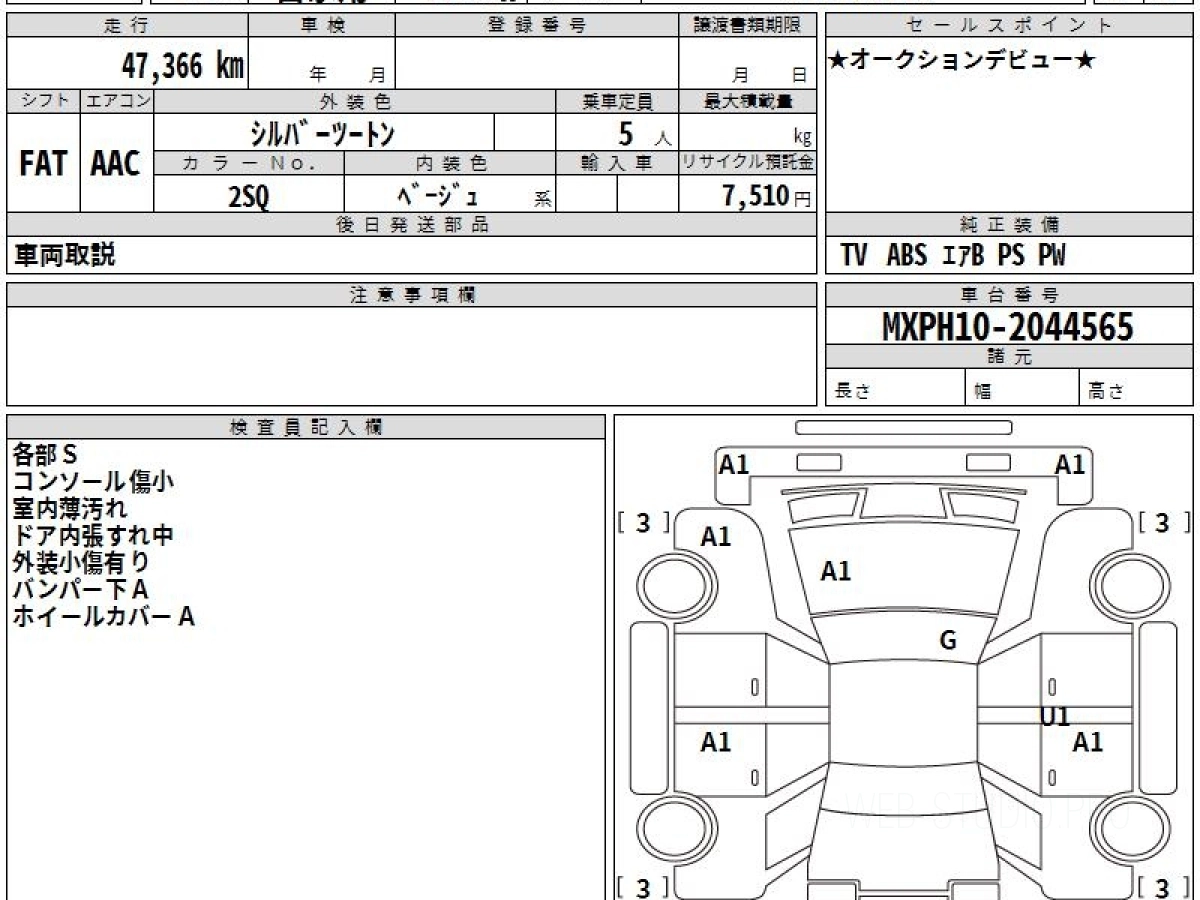Screen dimensions: 1200x900
Task: Click the 内装色 header
Action: pyautogui.click(x=450, y=163)
